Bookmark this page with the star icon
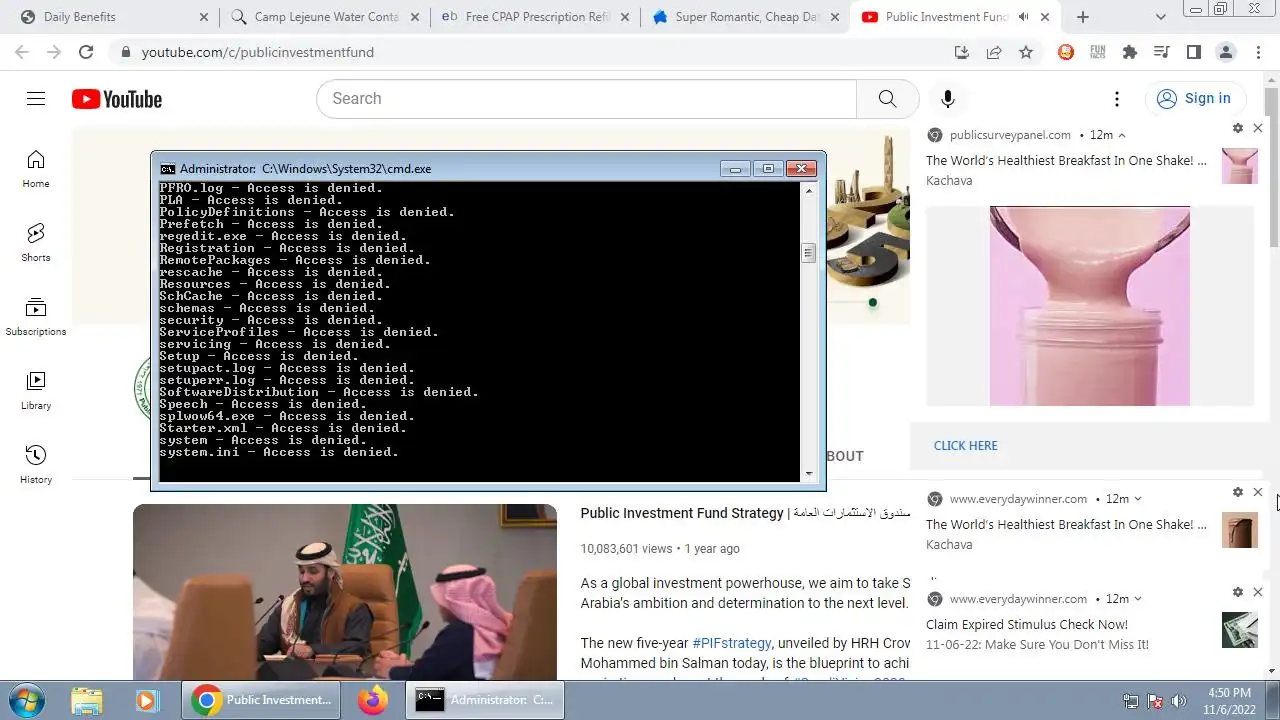Screen dimensions: 1280x720 (1026, 52)
